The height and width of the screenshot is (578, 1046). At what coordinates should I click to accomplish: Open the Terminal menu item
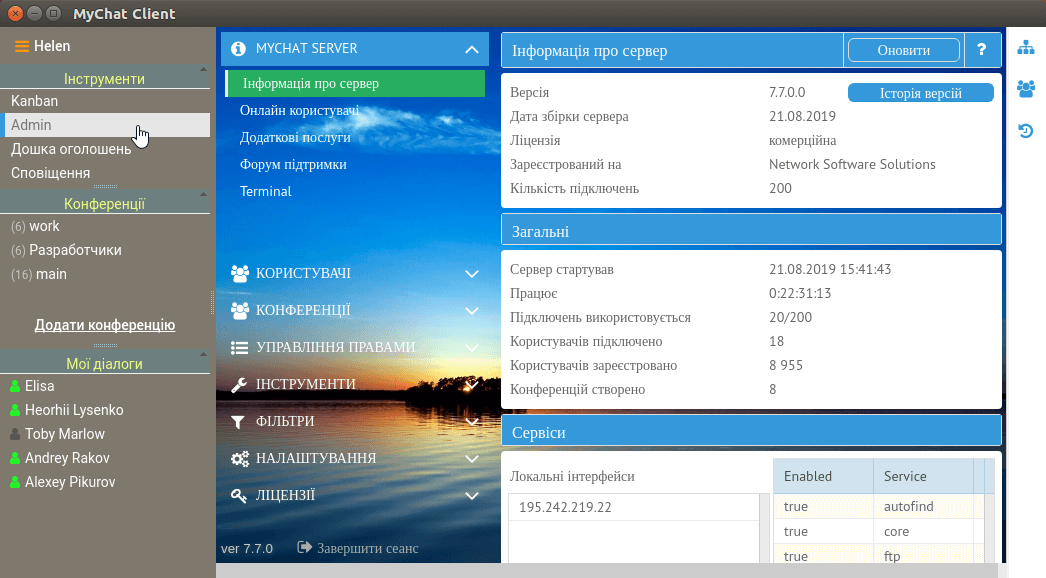(266, 191)
